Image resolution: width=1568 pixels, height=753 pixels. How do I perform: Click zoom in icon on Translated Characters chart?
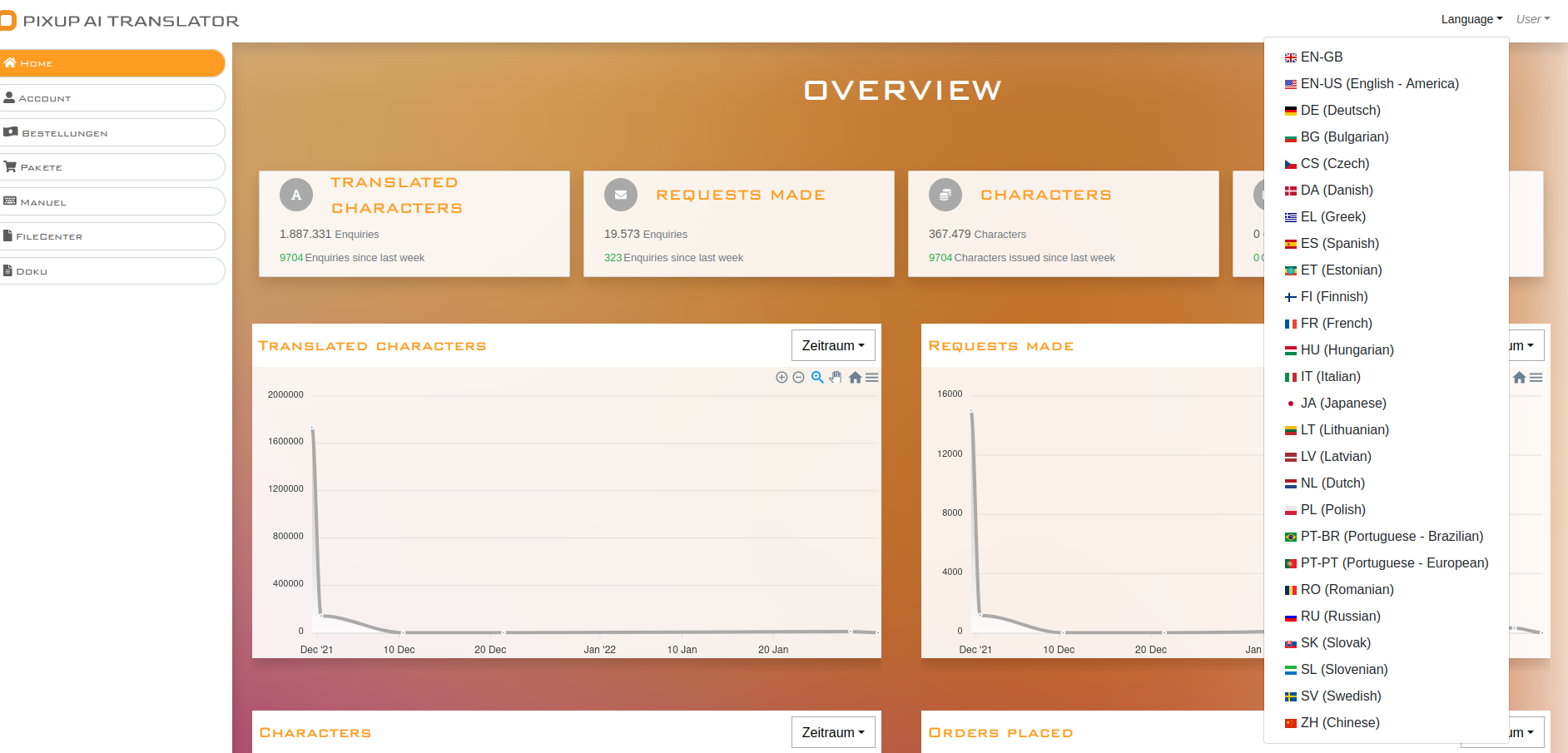[x=782, y=378]
